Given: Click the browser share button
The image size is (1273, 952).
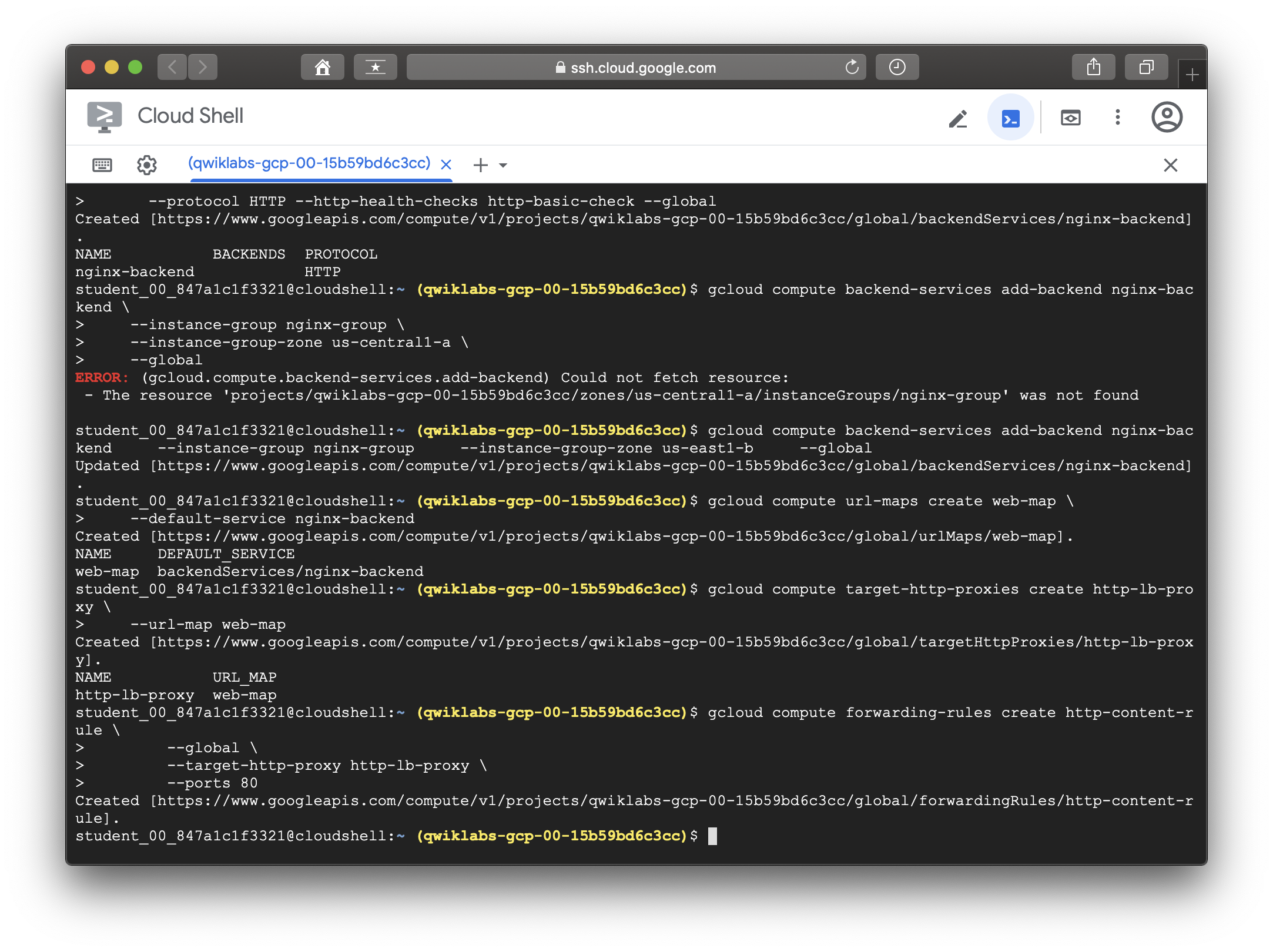Looking at the screenshot, I should click(x=1093, y=67).
